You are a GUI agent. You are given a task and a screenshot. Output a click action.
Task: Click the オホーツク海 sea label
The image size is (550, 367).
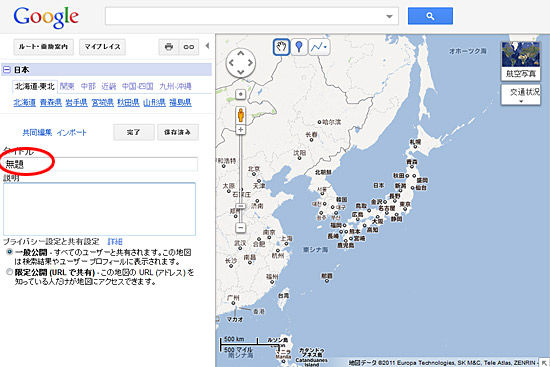tap(468, 51)
